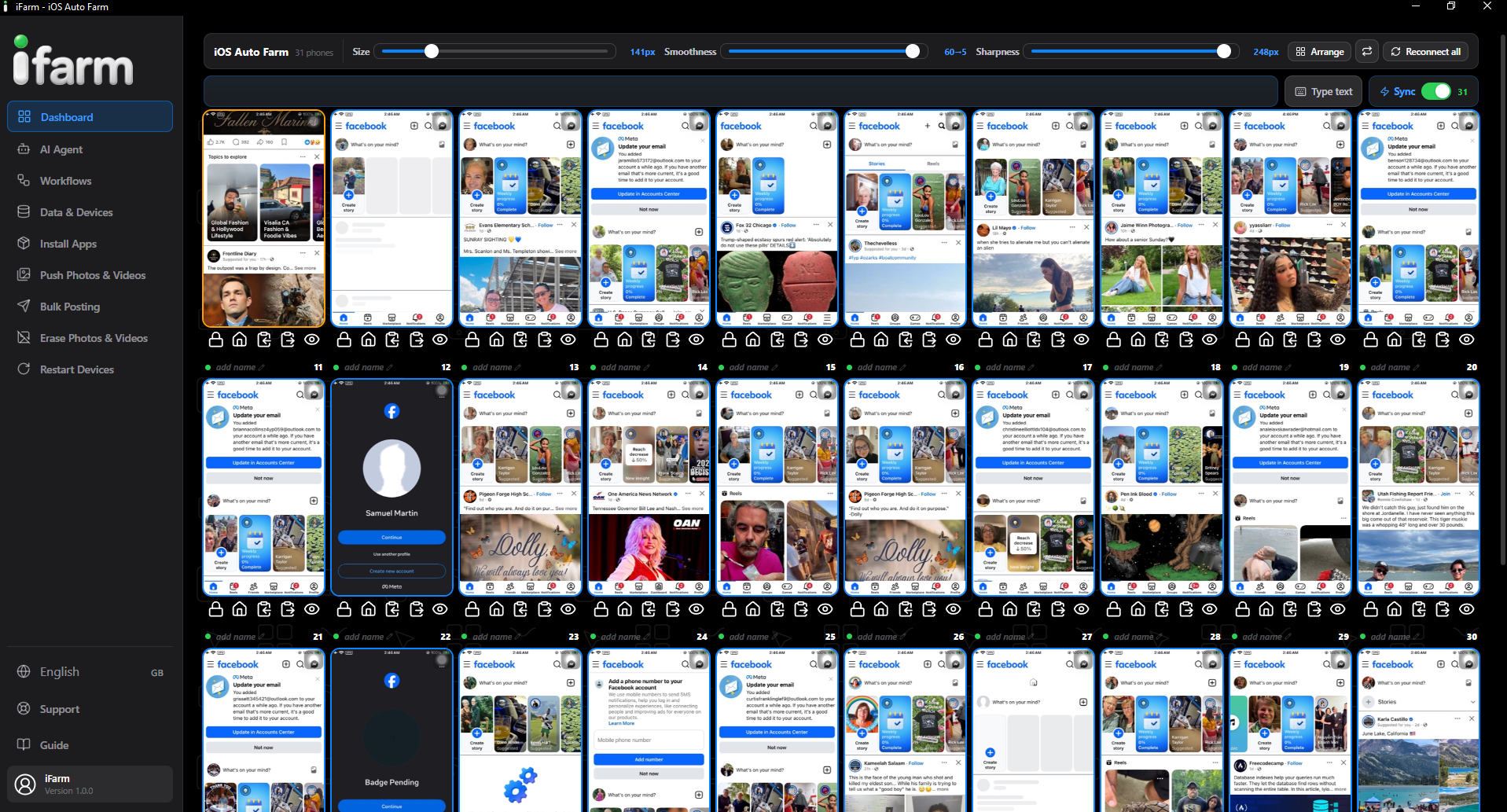The height and width of the screenshot is (812, 1507).
Task: Click the lock icon under the yyassiiarr phone
Action: (x=1242, y=340)
